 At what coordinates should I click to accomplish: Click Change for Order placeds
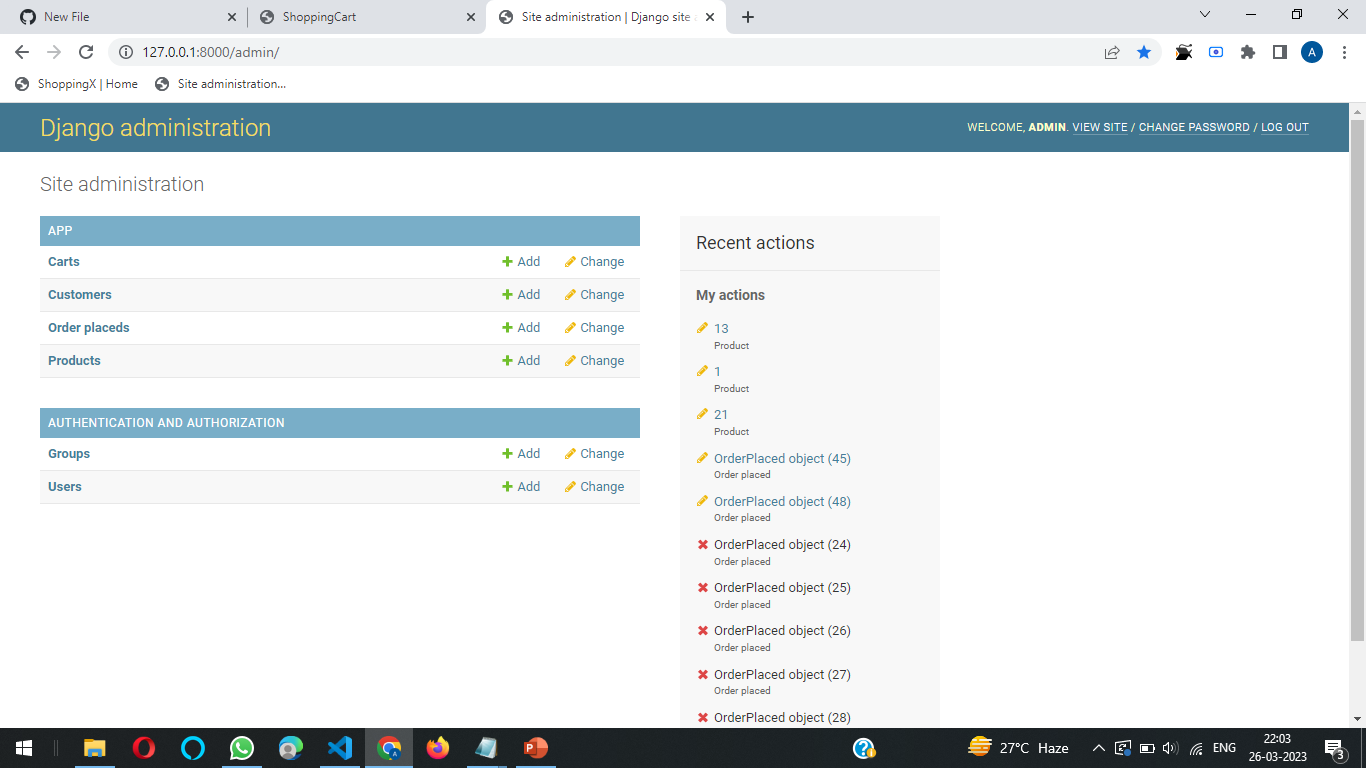[x=594, y=328]
